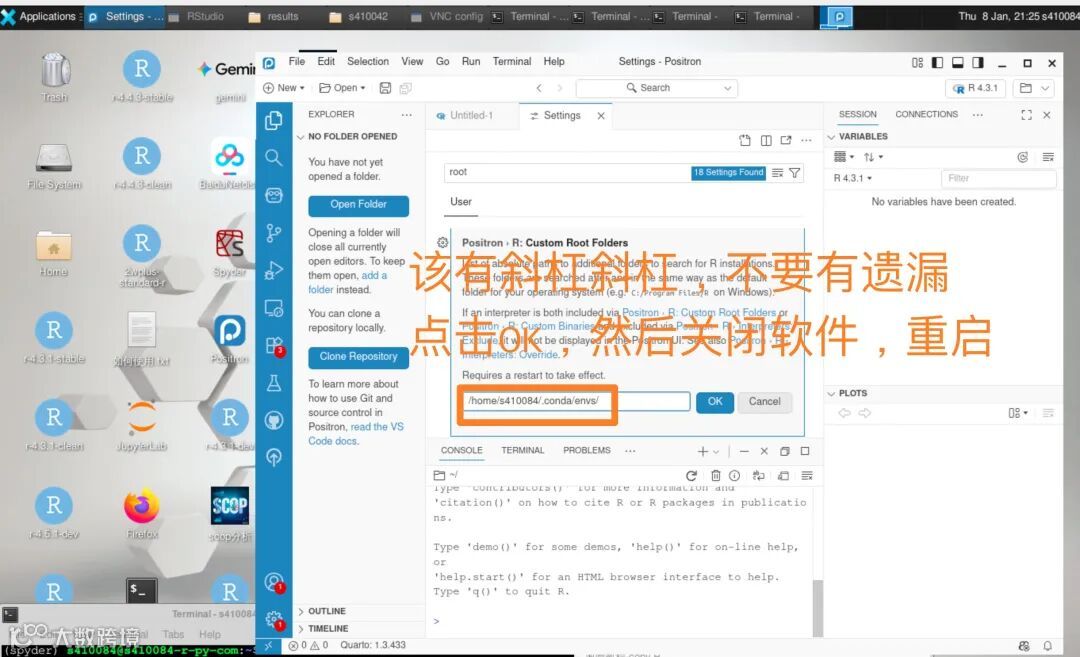Click the console vertical scrollbar
The height and width of the screenshot is (657, 1080).
click(818, 607)
